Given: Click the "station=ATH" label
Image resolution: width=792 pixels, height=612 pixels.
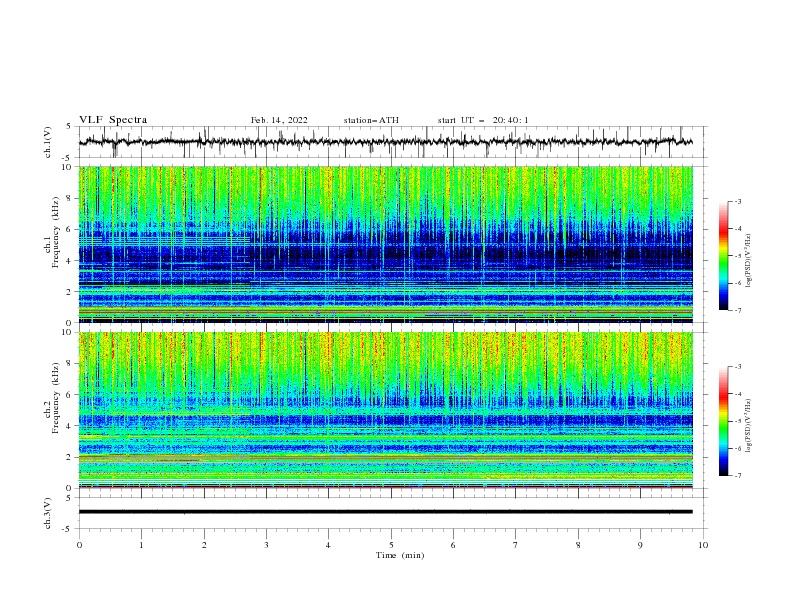Looking at the screenshot, I should pos(371,120).
